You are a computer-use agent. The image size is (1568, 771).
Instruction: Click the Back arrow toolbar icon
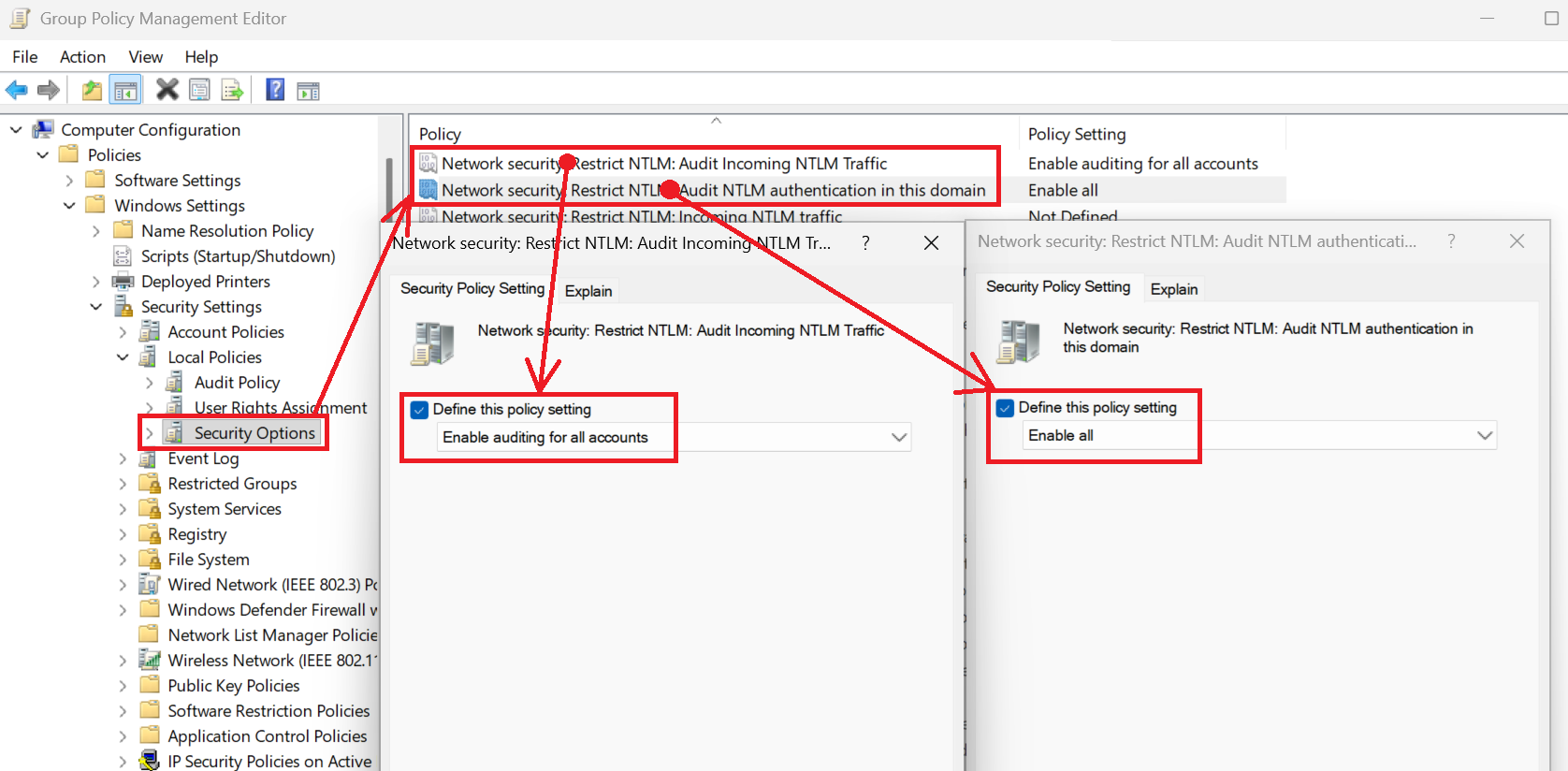click(17, 90)
